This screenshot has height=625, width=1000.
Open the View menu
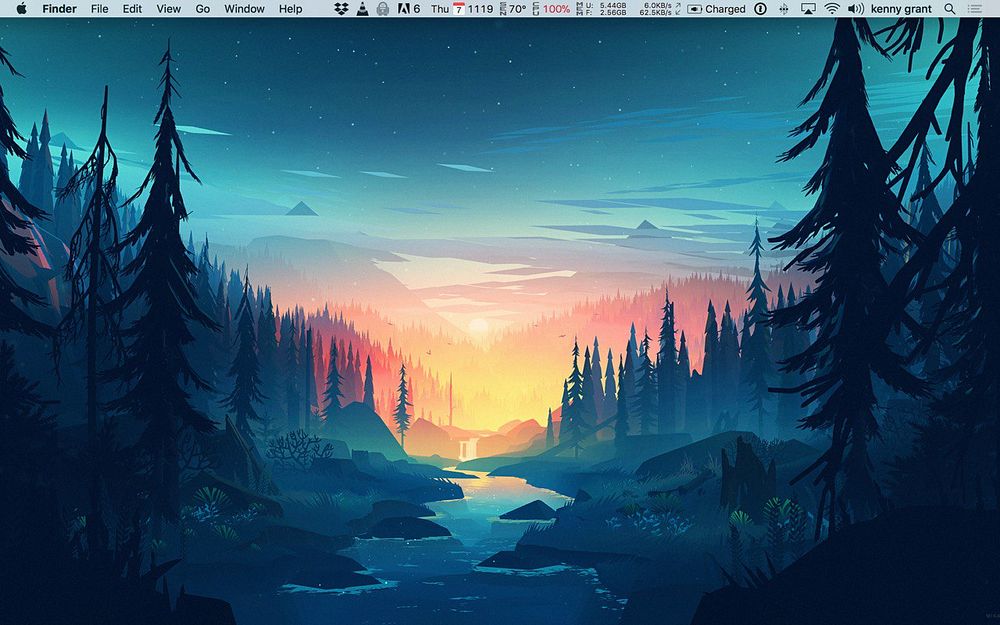point(168,9)
